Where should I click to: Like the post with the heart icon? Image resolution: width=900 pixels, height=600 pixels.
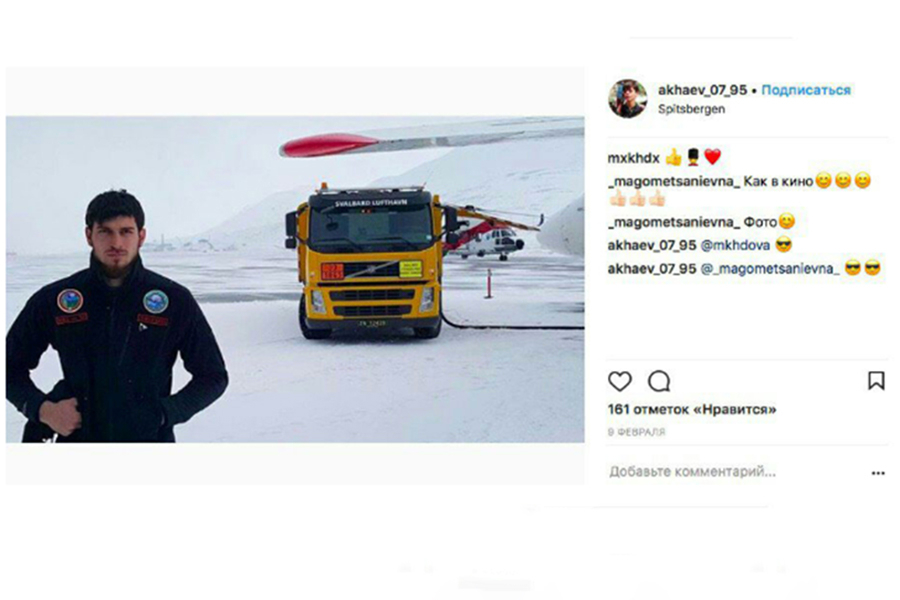[x=620, y=381]
